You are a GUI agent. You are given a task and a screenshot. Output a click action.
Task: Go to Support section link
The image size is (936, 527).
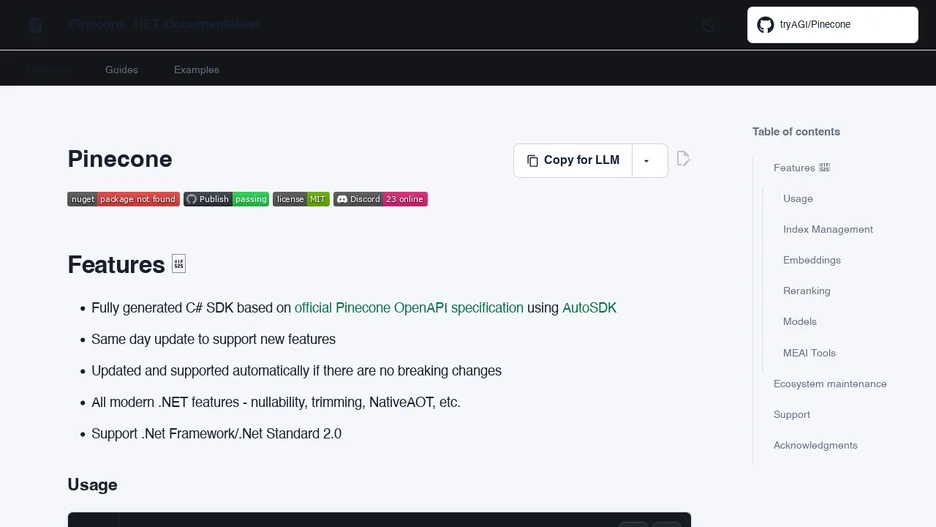click(x=792, y=414)
